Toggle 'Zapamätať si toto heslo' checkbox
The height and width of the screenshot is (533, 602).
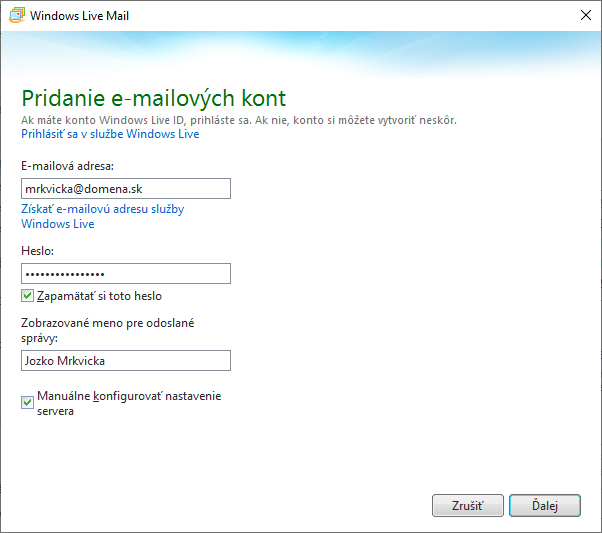point(27,296)
